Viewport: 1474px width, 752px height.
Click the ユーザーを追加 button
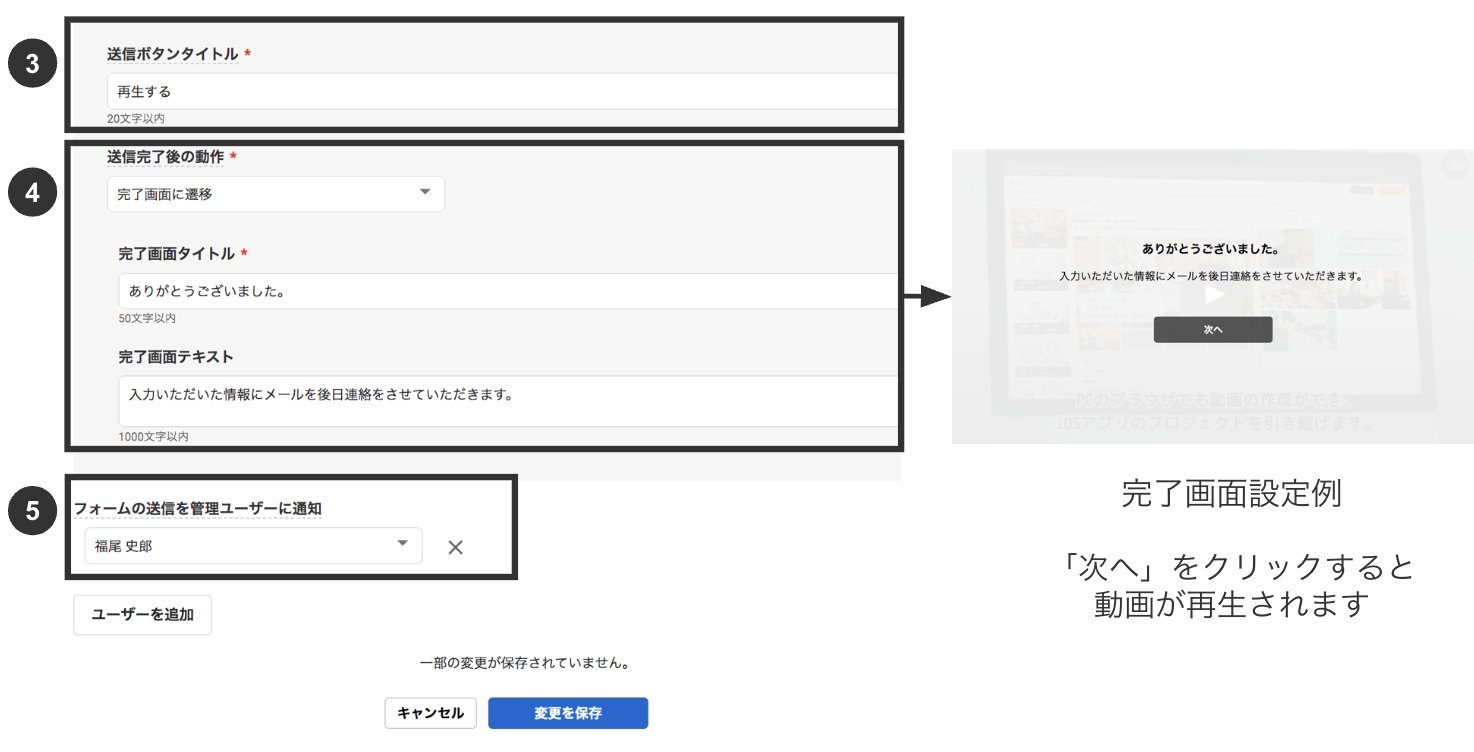pos(142,615)
